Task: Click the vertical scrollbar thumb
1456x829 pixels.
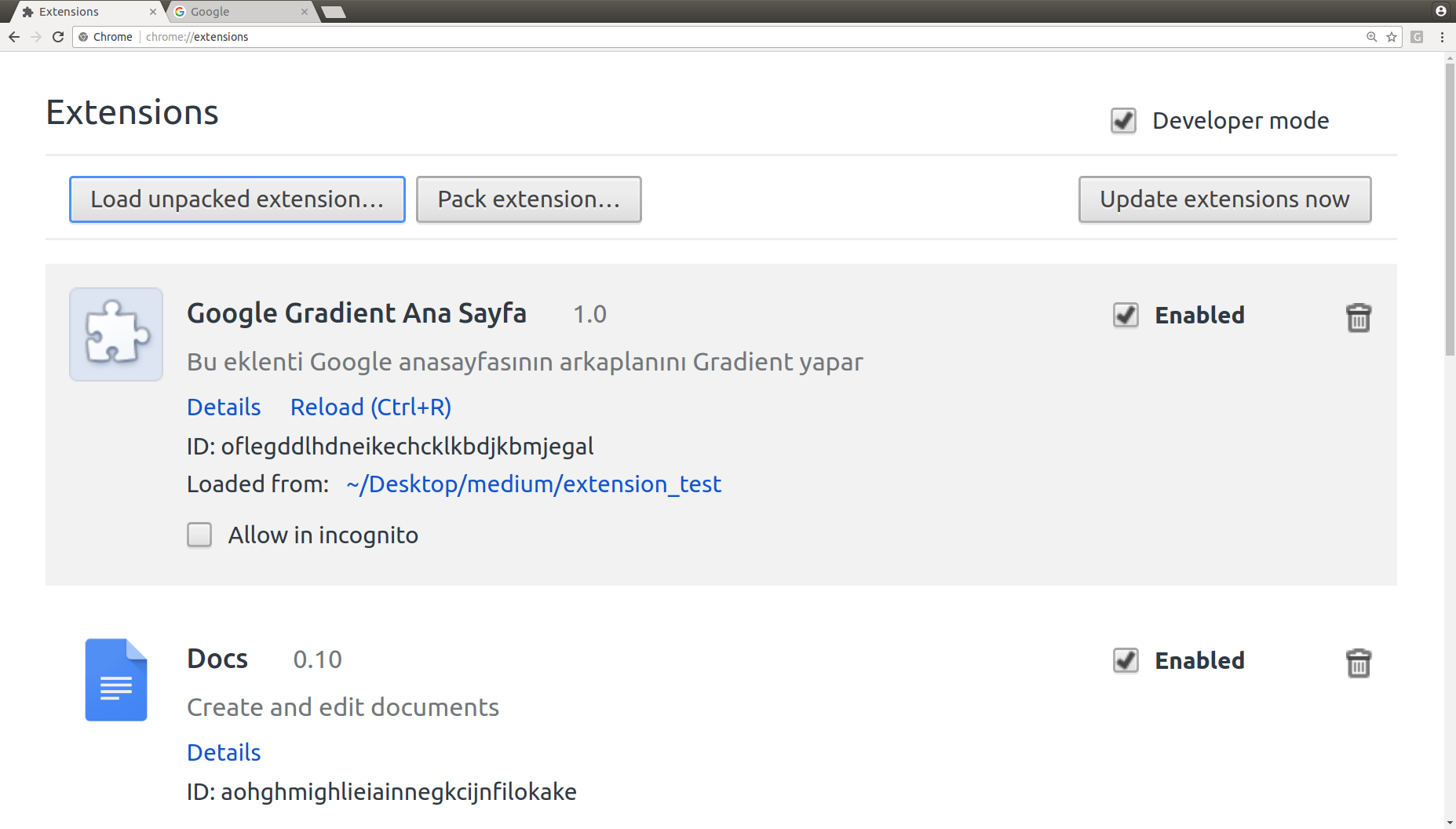Action: (x=1450, y=210)
